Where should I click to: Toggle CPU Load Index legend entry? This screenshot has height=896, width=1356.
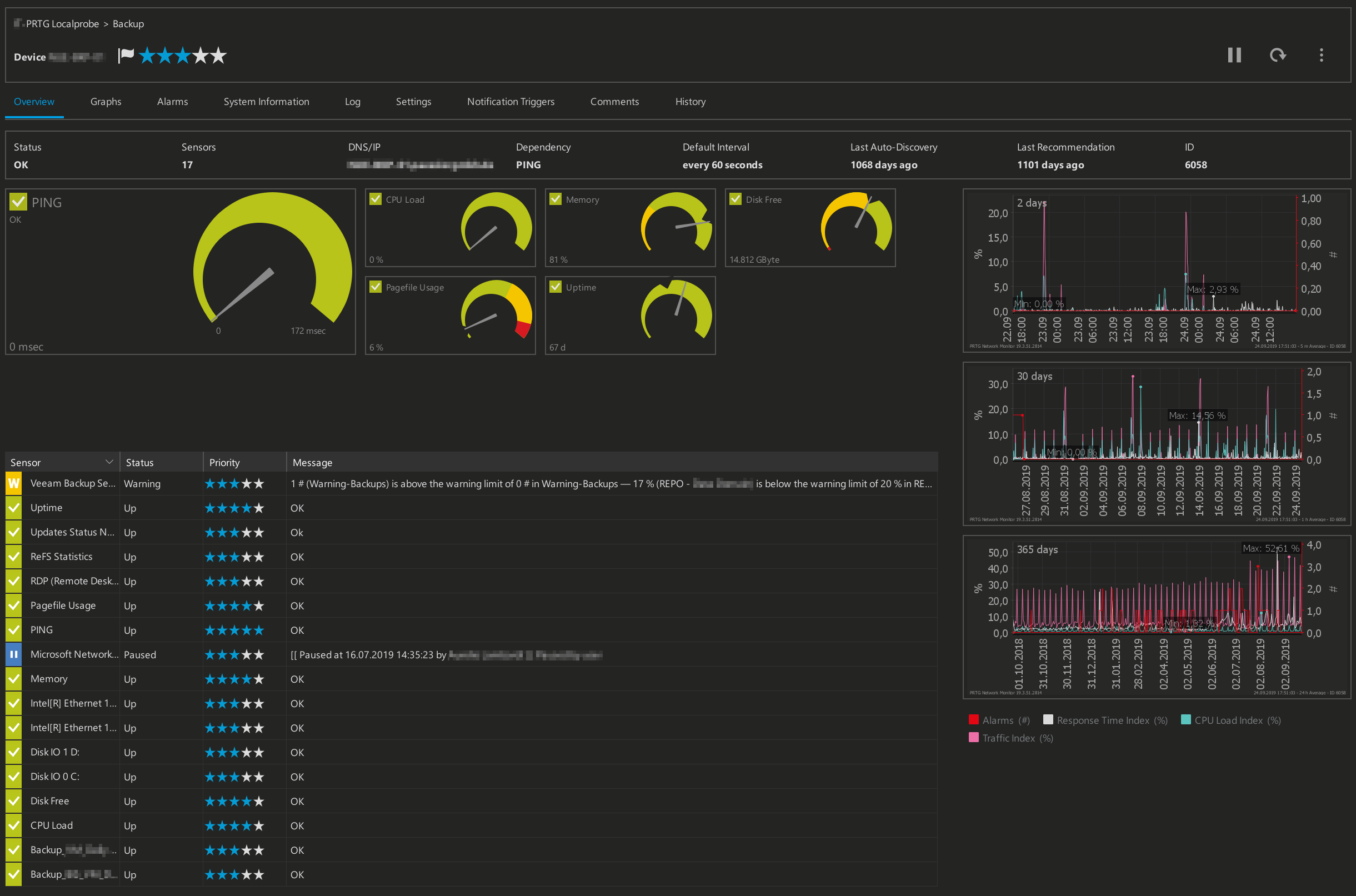coord(1231,720)
